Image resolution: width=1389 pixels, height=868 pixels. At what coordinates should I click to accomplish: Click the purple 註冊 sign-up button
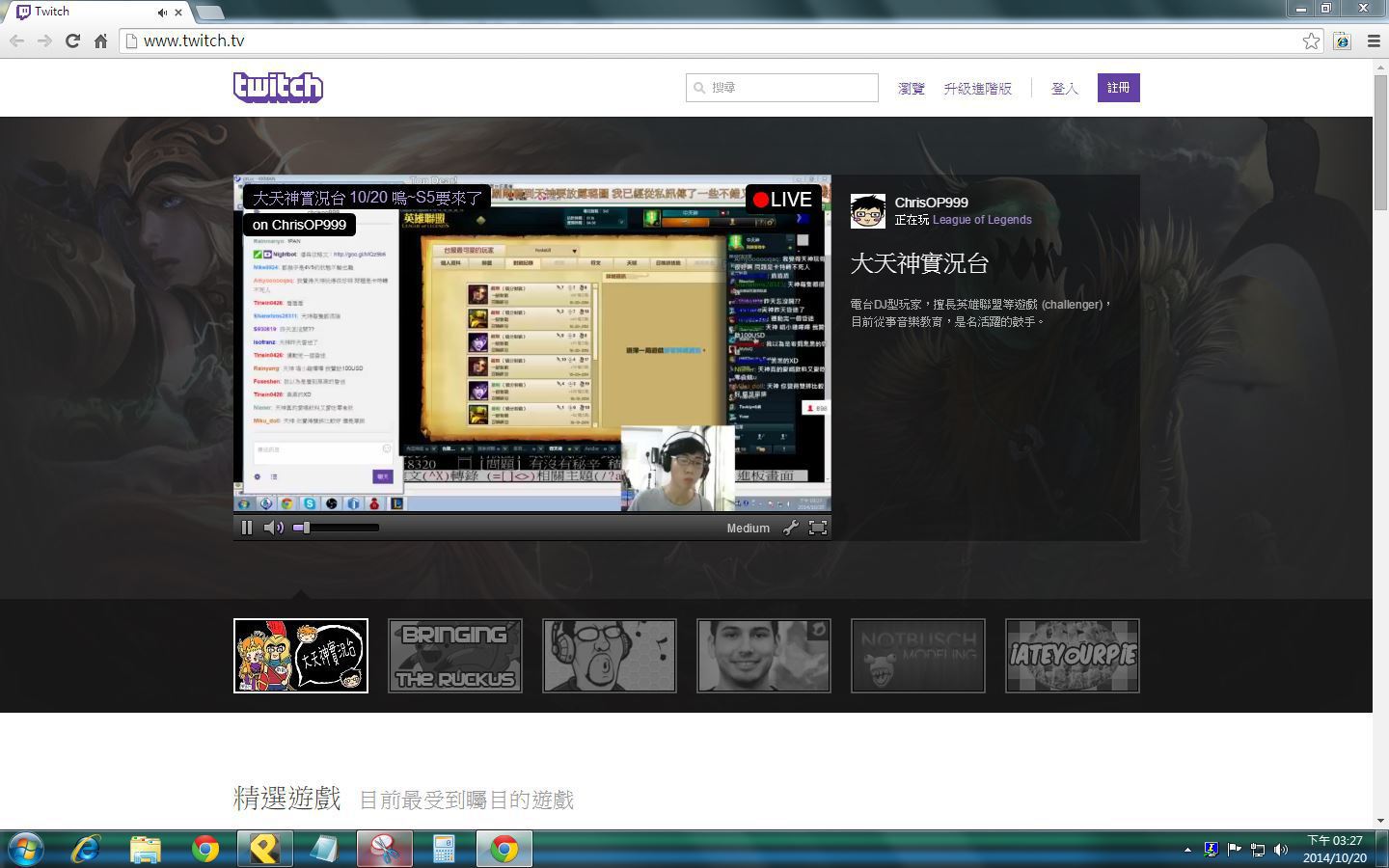1119,88
